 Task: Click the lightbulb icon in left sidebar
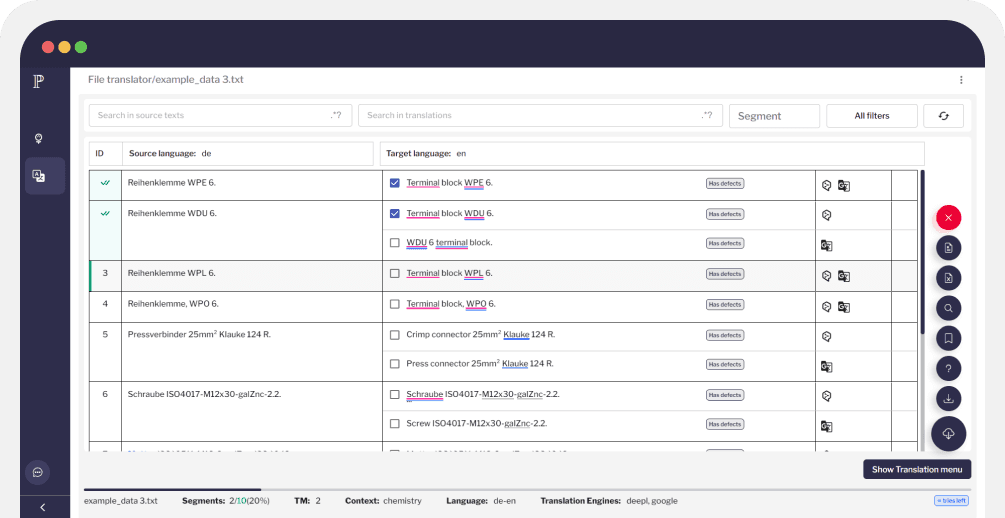click(x=39, y=138)
